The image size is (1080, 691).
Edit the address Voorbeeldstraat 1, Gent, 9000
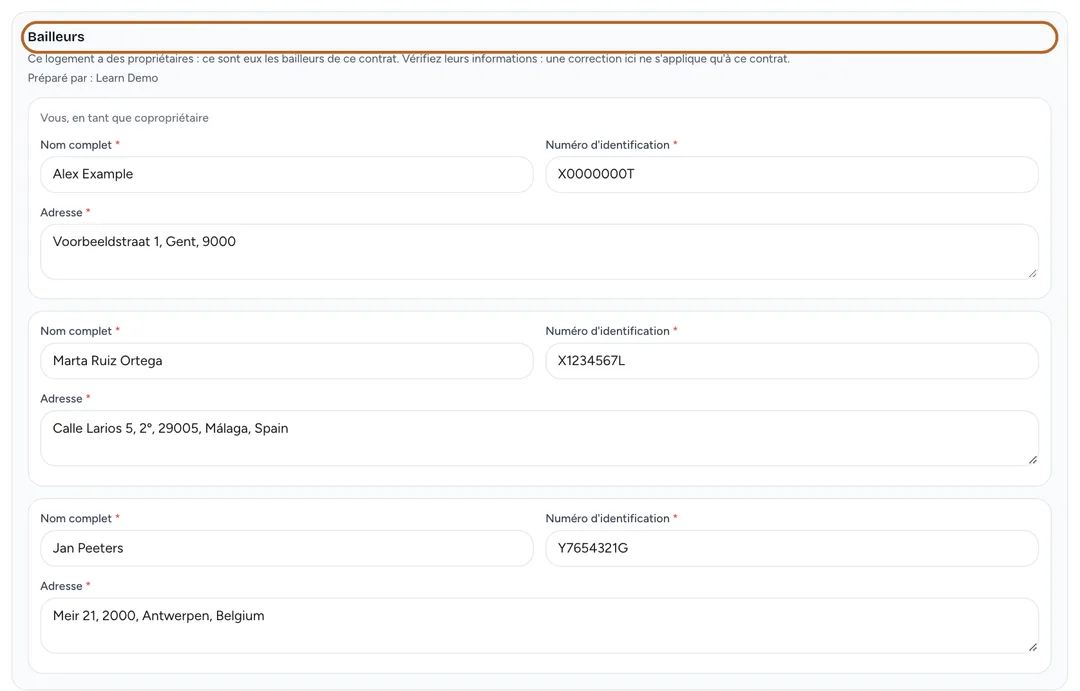pyautogui.click(x=539, y=251)
